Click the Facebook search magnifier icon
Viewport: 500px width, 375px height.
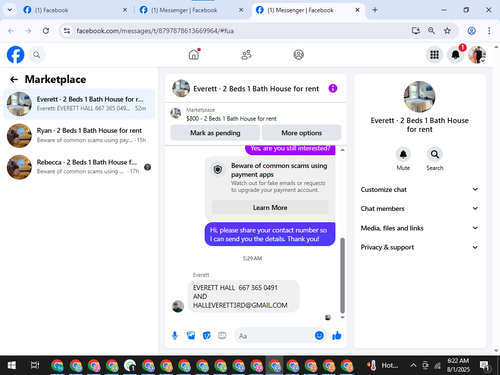pyautogui.click(x=37, y=55)
